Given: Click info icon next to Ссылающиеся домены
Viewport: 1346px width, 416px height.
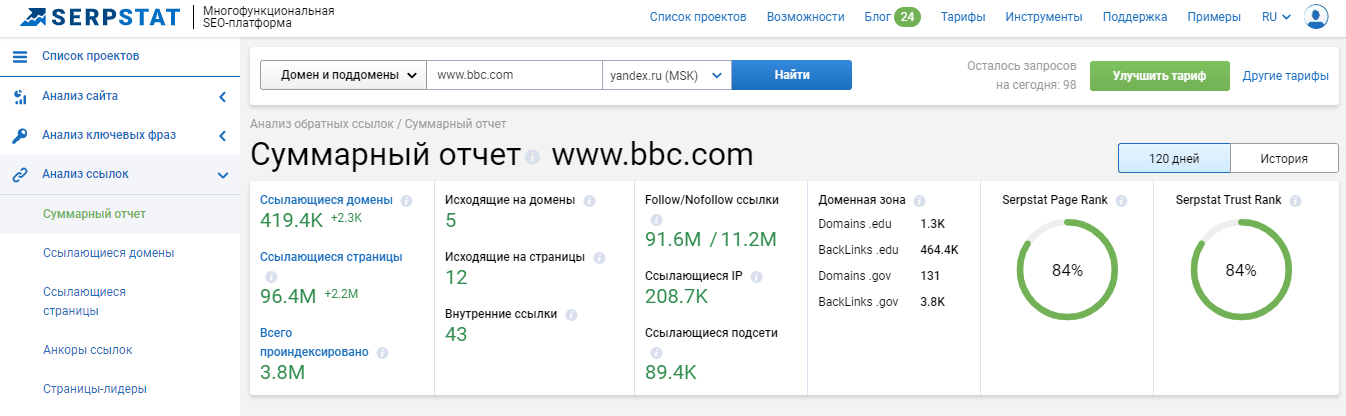Looking at the screenshot, I should 406,200.
